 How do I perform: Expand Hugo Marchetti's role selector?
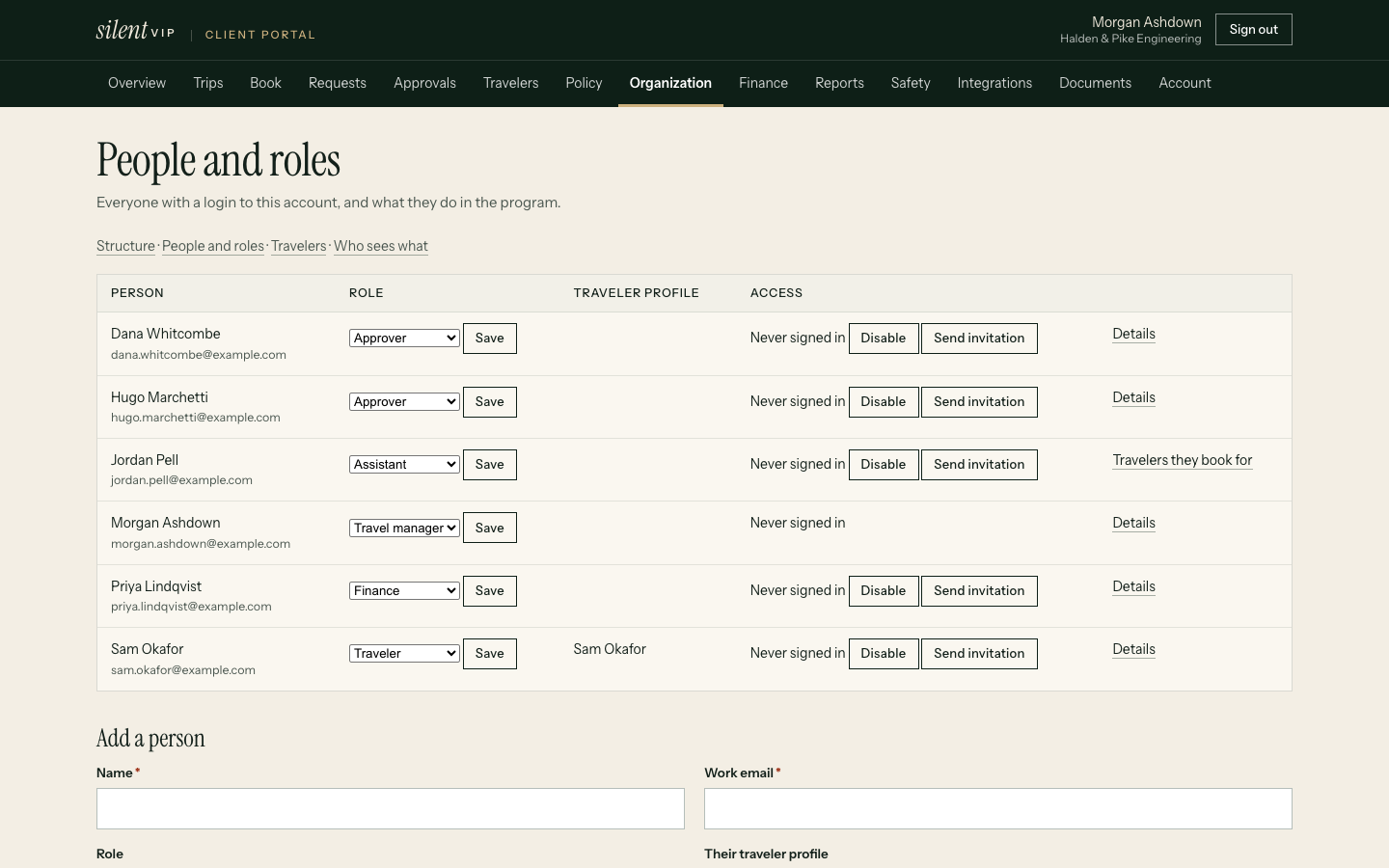pyautogui.click(x=404, y=402)
